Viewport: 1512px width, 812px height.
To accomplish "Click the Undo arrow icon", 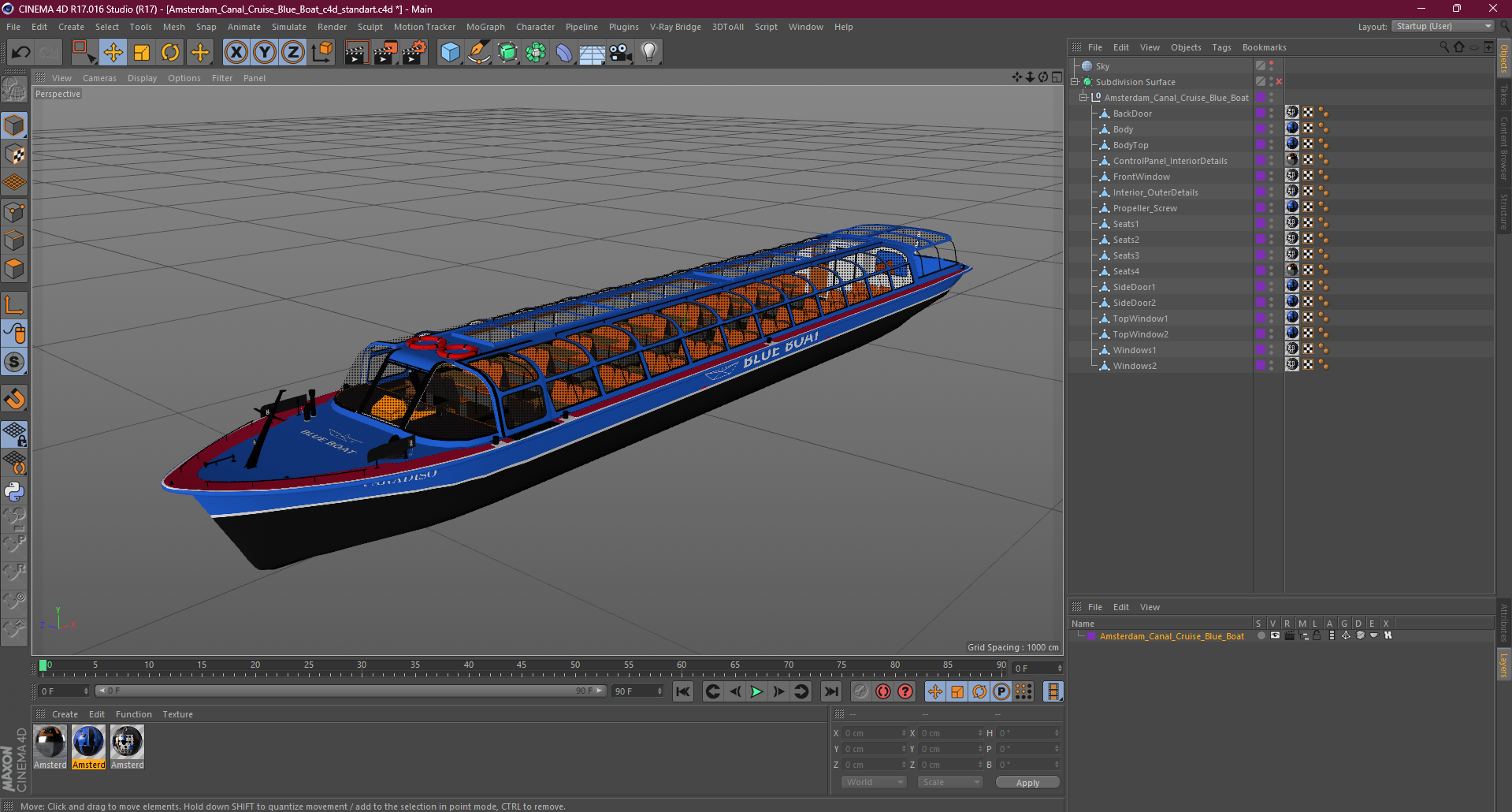I will [20, 53].
